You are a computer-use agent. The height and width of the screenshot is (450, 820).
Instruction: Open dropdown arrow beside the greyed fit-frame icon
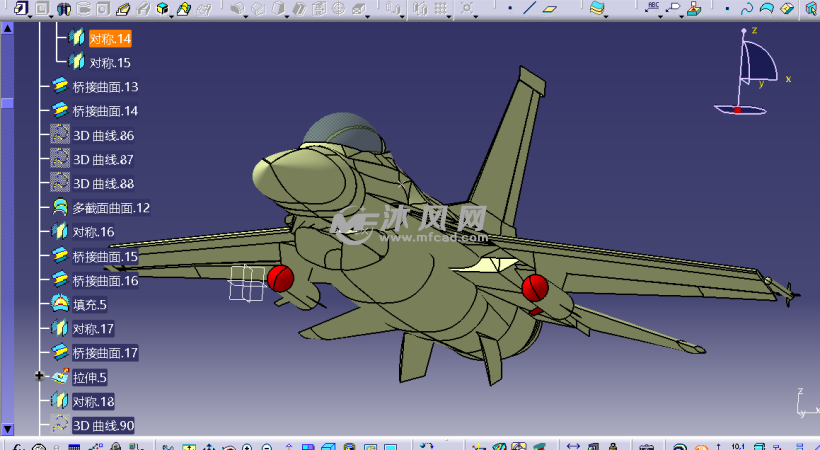(476, 17)
